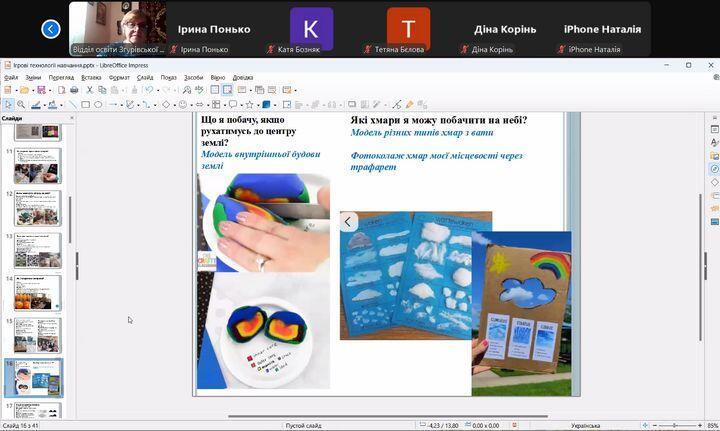720x431 pixels.
Task: Select slide 12 thumbnail
Action: pyautogui.click(x=38, y=208)
